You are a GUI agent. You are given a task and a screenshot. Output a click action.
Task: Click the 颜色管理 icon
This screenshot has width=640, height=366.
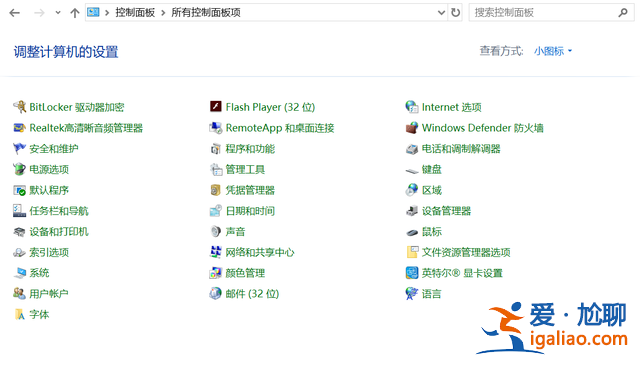tap(216, 273)
